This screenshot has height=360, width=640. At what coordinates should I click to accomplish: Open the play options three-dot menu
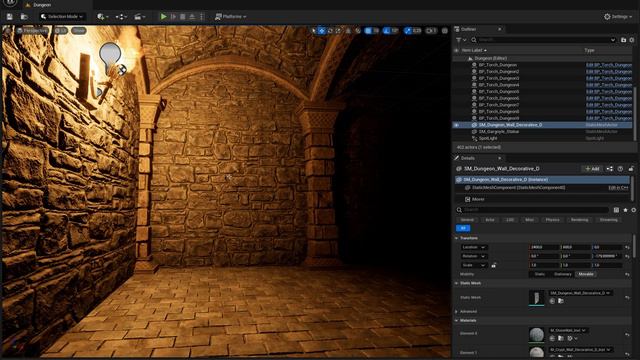coord(202,17)
